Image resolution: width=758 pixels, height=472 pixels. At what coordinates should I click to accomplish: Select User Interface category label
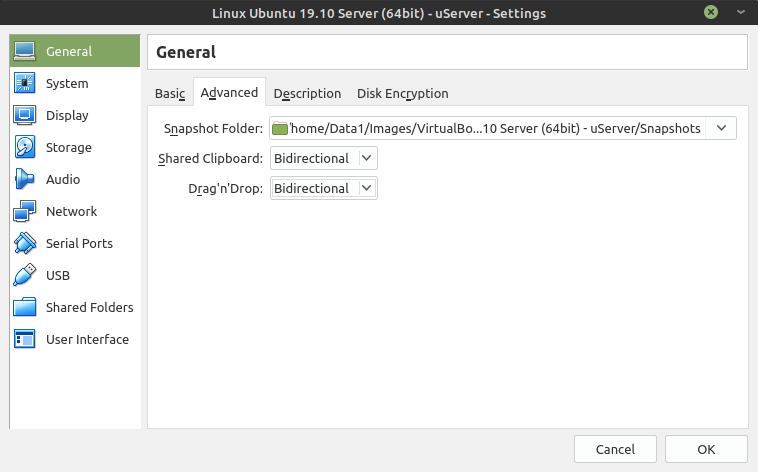click(x=87, y=339)
